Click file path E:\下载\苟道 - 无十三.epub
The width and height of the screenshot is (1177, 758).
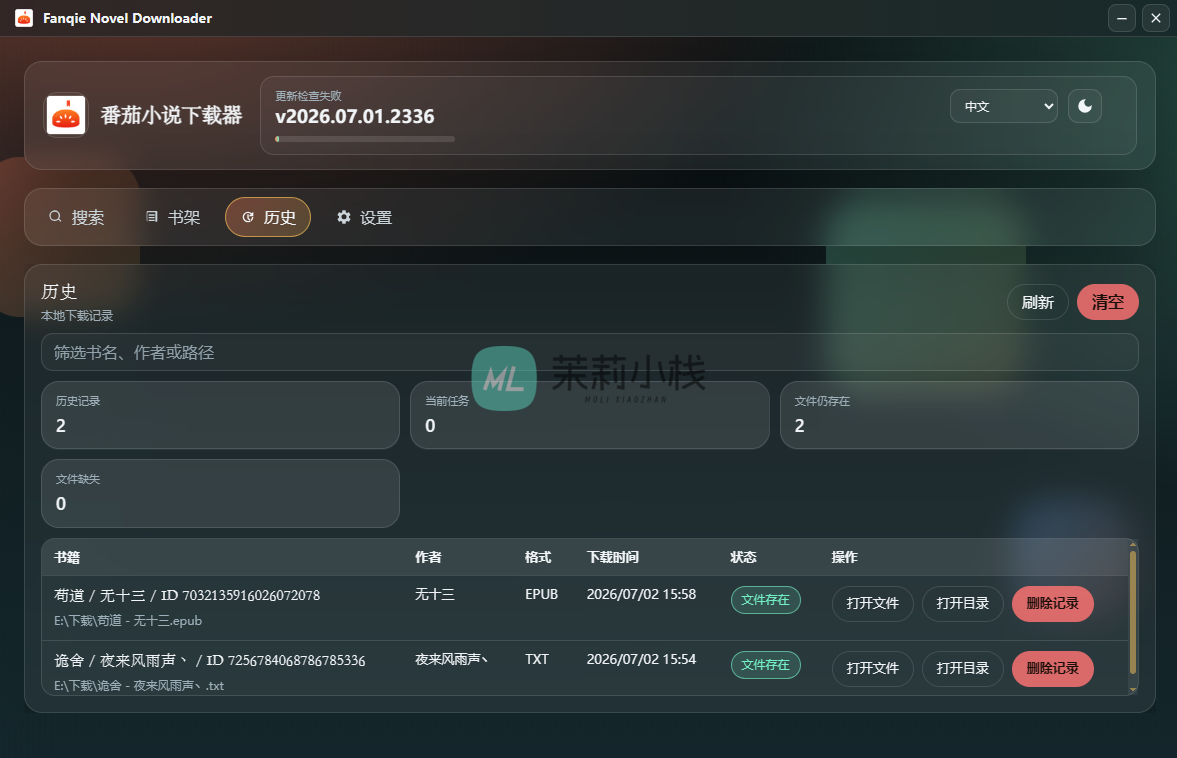[128, 621]
